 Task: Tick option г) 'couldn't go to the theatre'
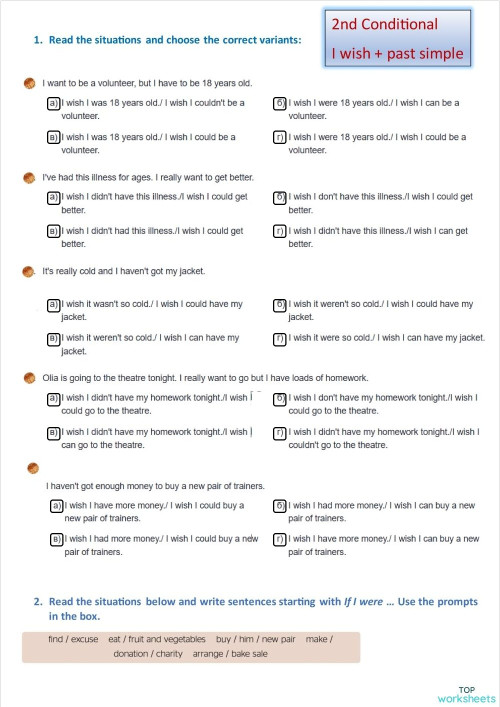[x=280, y=433]
